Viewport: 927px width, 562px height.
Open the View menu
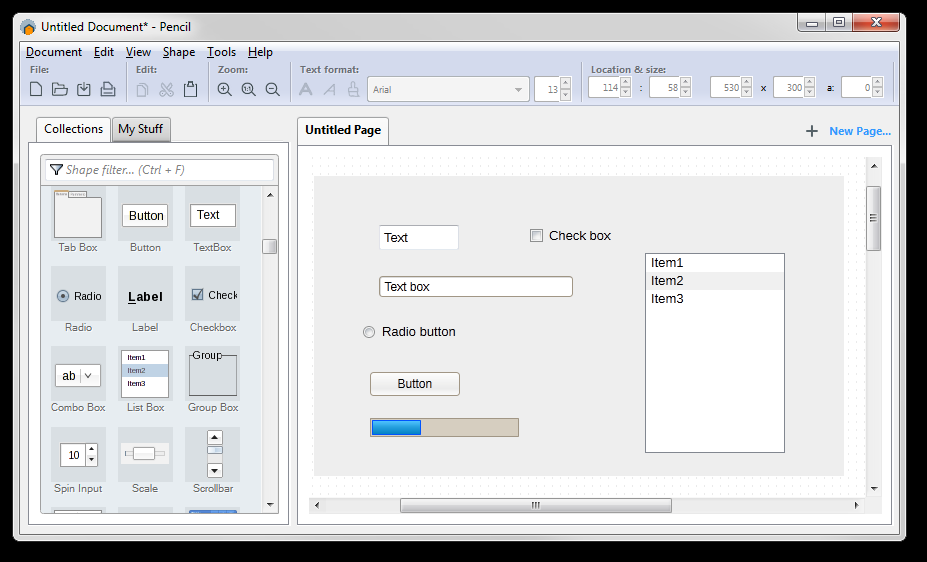click(138, 52)
